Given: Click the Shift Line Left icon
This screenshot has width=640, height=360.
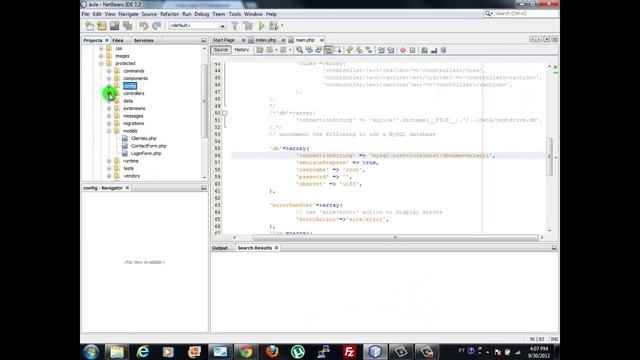Looking at the screenshot, I should (381, 50).
